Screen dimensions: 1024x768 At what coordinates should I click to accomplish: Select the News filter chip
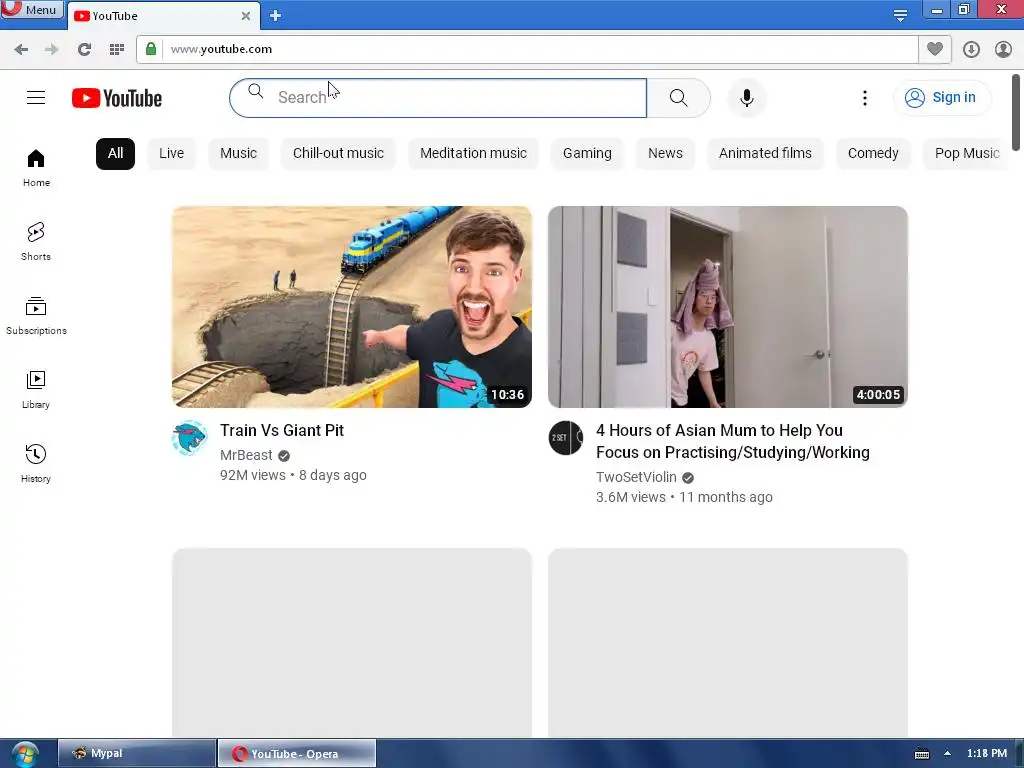[x=665, y=153]
